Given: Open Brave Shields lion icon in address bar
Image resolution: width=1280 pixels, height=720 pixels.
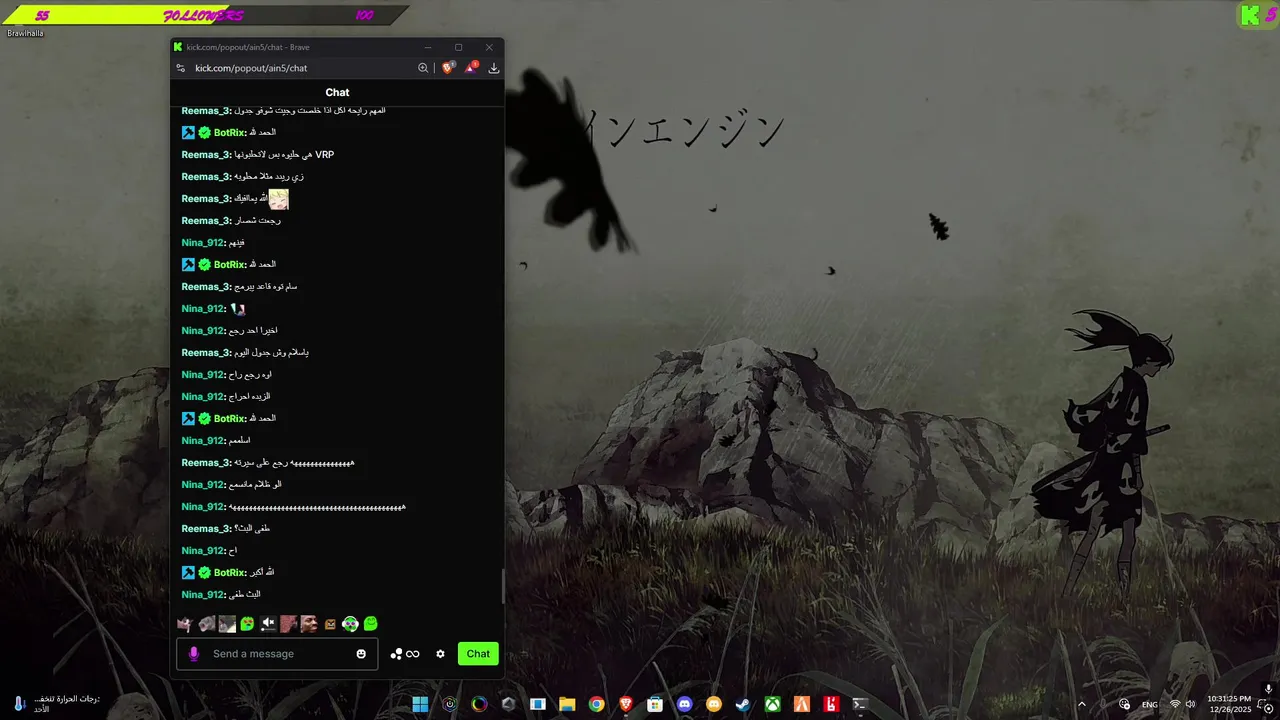Looking at the screenshot, I should pyautogui.click(x=448, y=68).
